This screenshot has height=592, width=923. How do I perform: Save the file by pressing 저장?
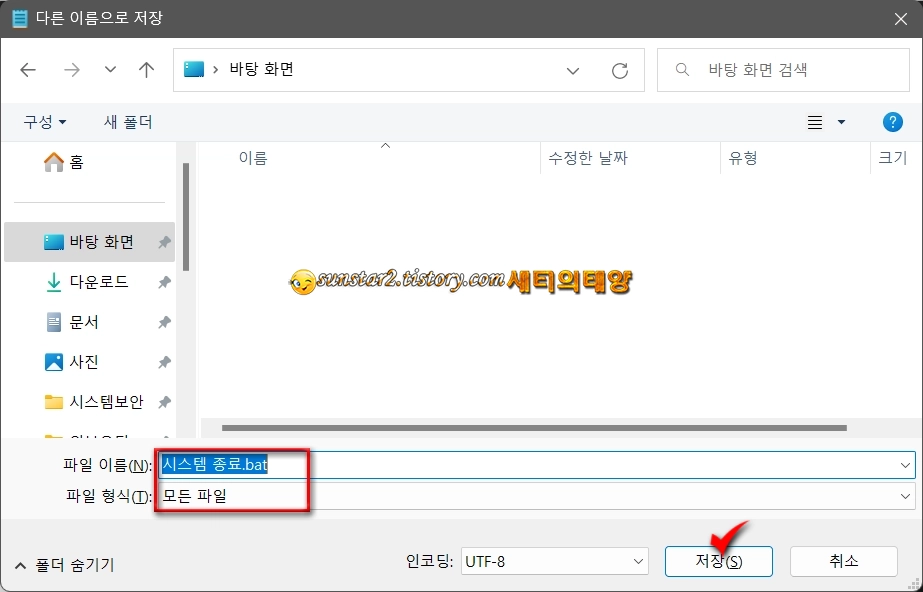pyautogui.click(x=718, y=561)
